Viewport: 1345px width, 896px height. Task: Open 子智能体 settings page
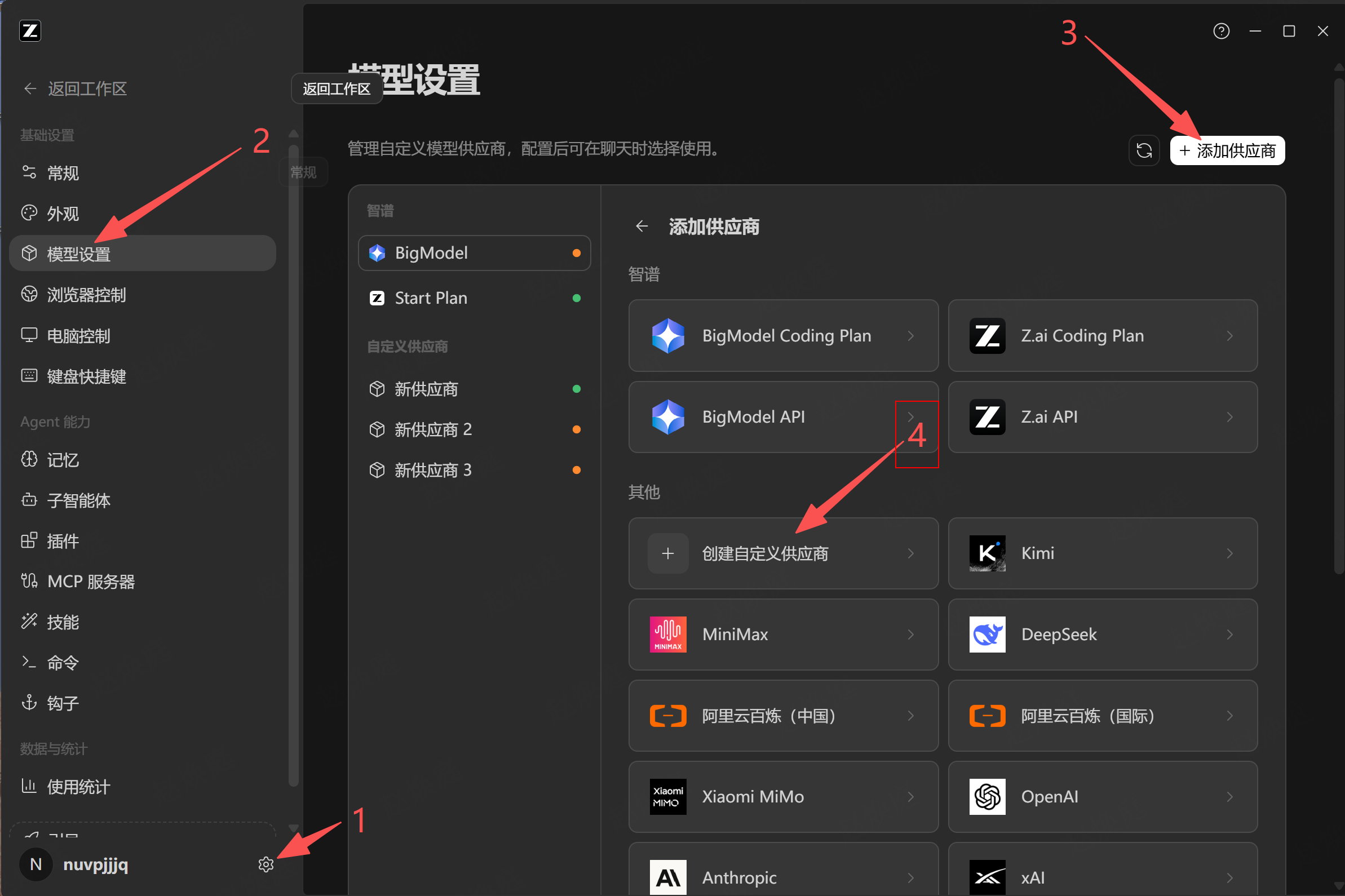[142, 500]
